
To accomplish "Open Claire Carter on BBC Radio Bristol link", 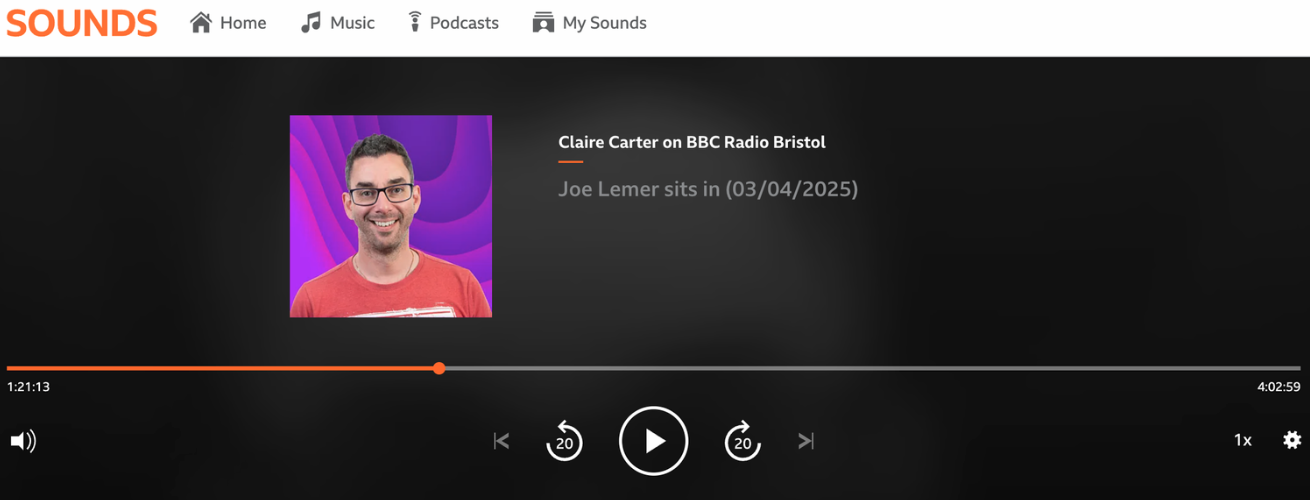I will click(x=692, y=142).
